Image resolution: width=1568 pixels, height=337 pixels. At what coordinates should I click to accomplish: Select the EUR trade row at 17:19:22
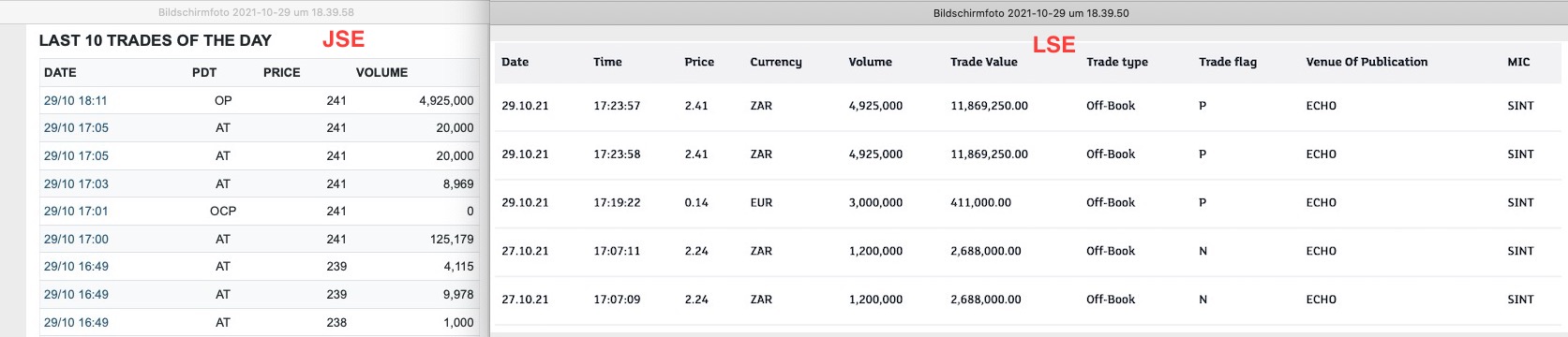[x=1029, y=202]
